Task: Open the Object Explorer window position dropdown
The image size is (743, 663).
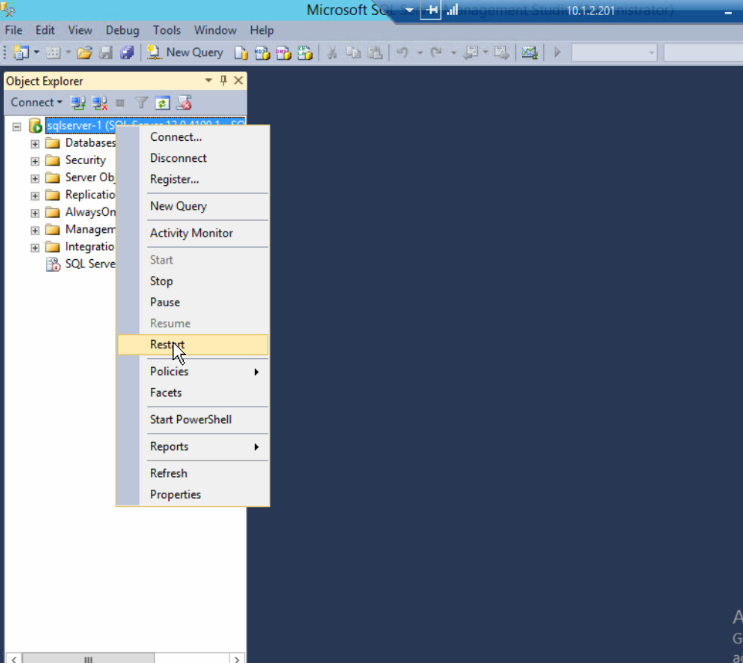Action: (208, 81)
